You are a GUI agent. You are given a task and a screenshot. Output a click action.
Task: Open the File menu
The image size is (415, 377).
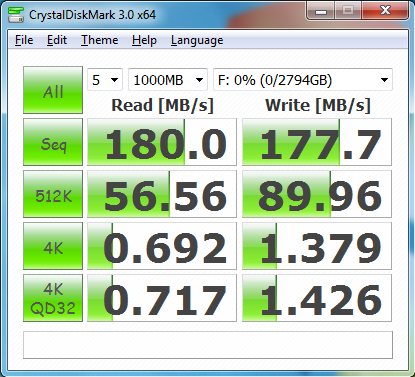point(24,40)
